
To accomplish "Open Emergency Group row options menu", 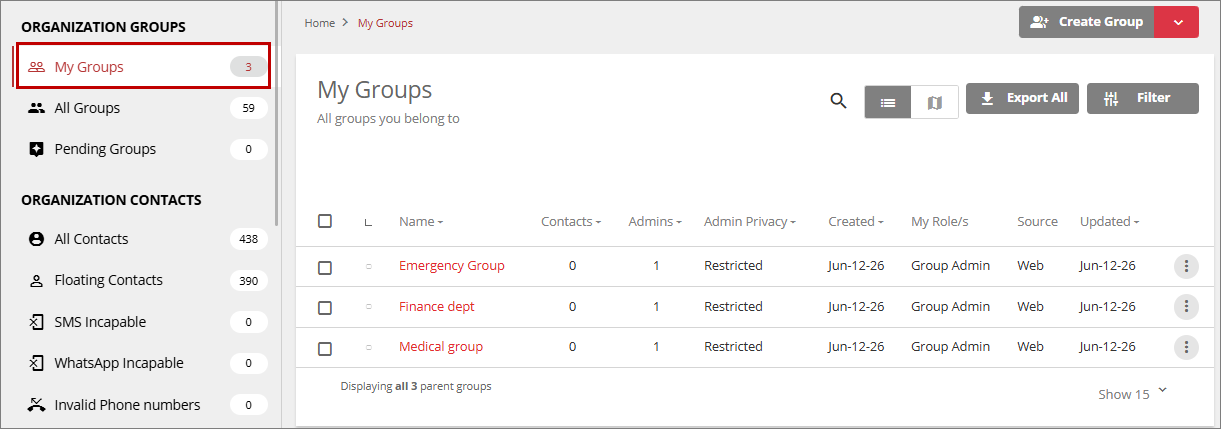I will click(1186, 266).
